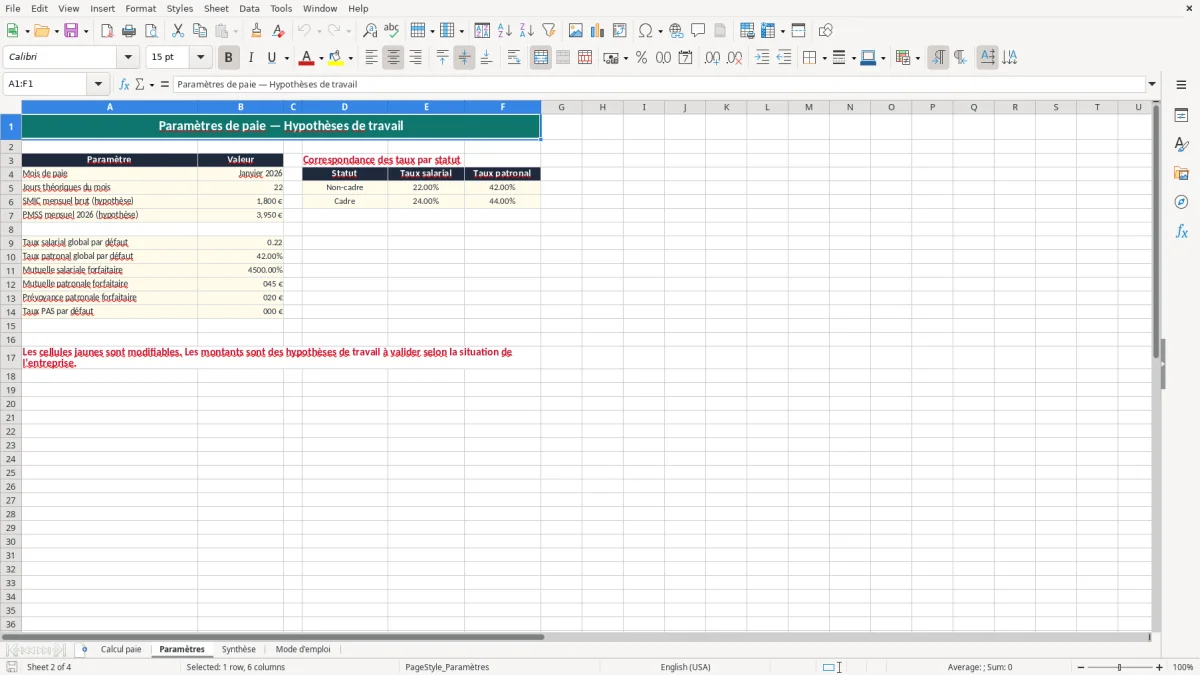1200x675 pixels.
Task: Open the sidebar Functions panel
Action: click(x=1182, y=231)
